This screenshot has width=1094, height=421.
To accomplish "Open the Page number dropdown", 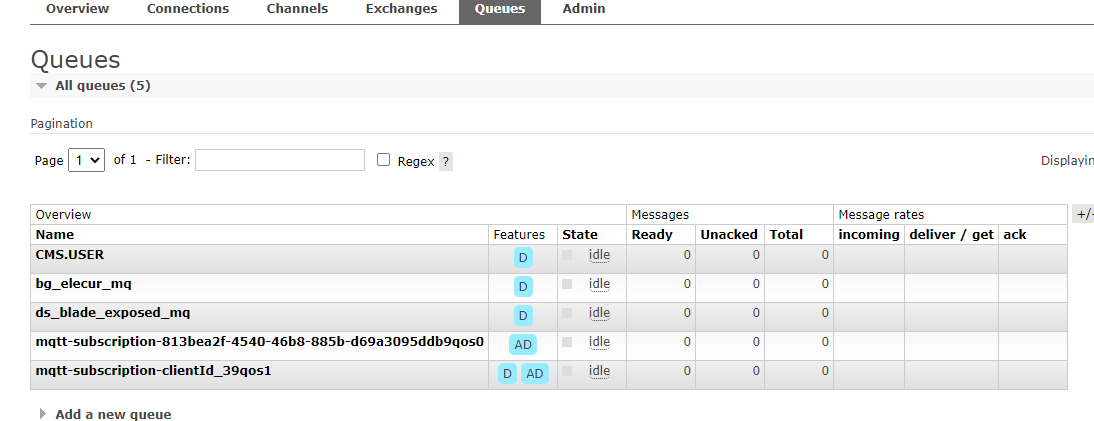I will tap(86, 160).
